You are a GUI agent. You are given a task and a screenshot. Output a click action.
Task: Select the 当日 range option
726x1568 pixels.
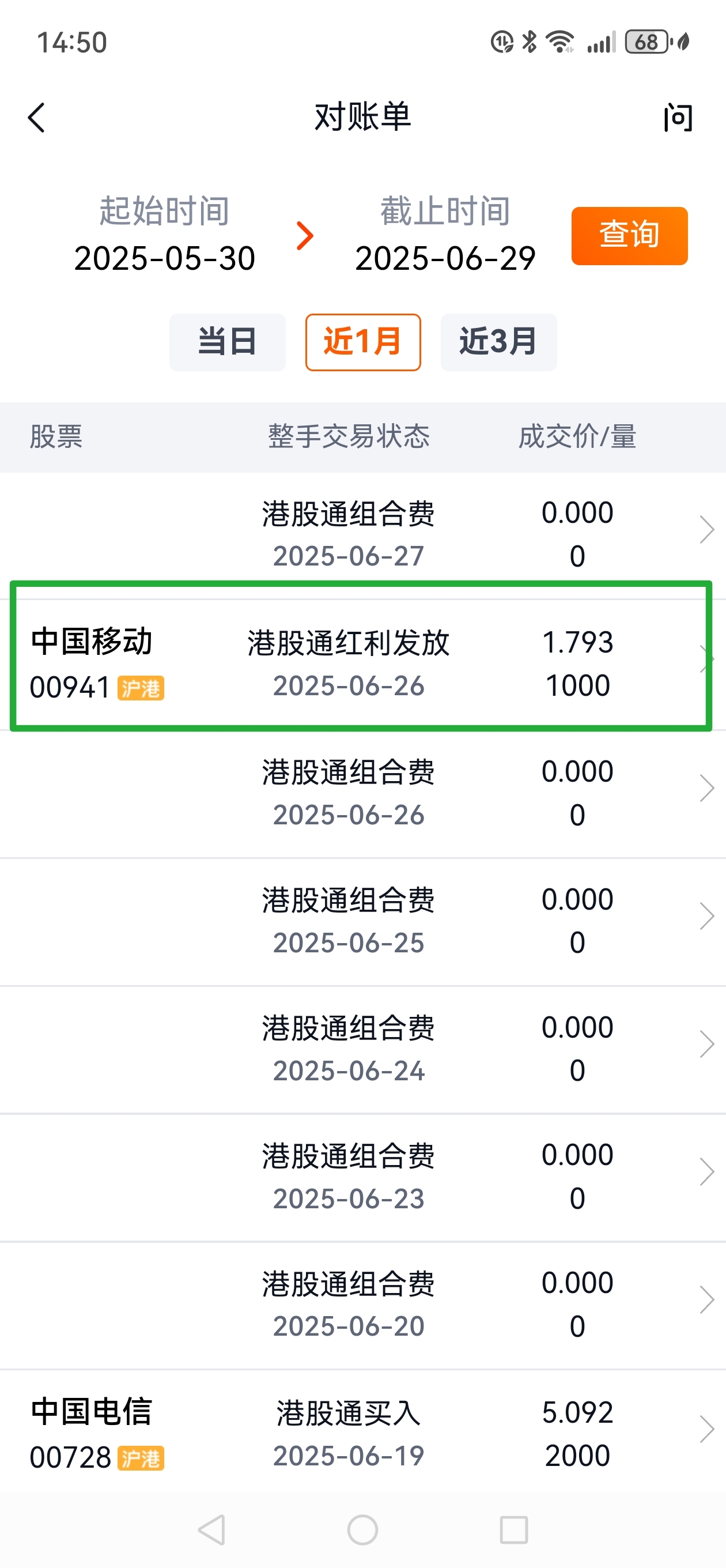tap(228, 342)
